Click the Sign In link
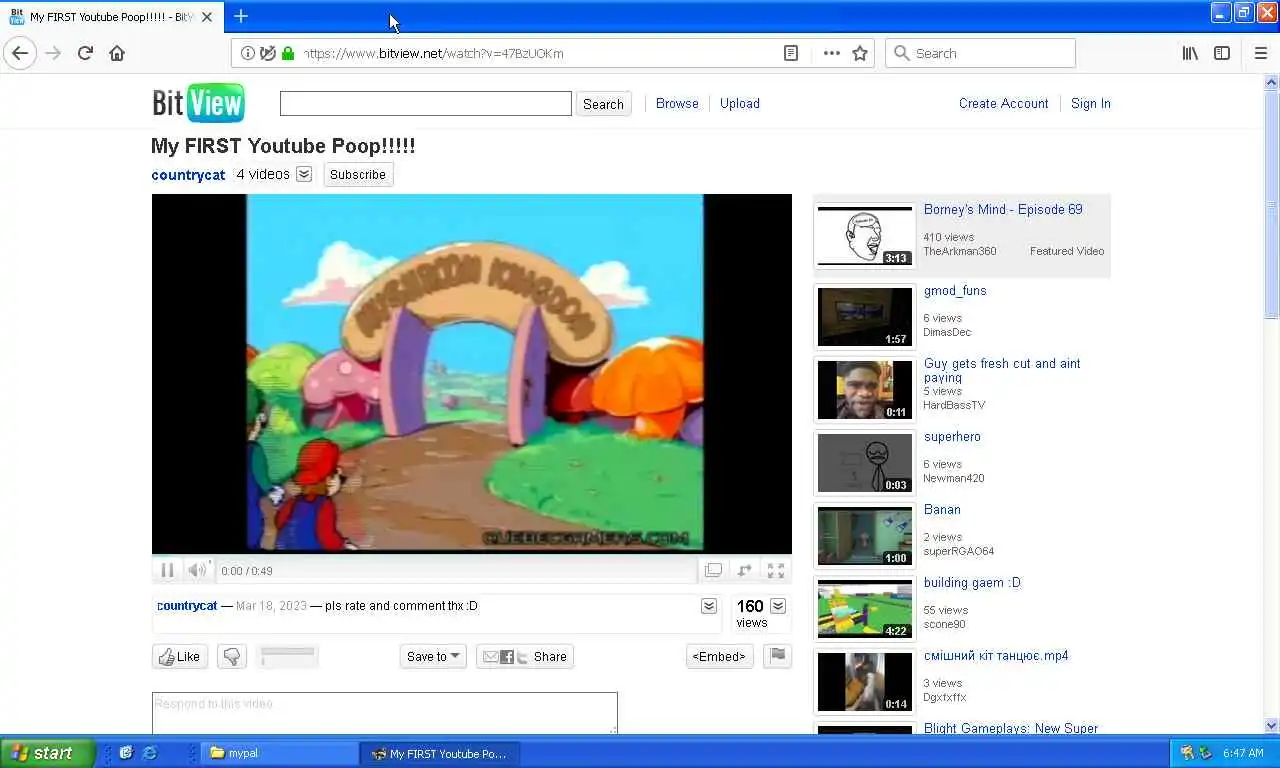1280x768 pixels. pos(1090,103)
